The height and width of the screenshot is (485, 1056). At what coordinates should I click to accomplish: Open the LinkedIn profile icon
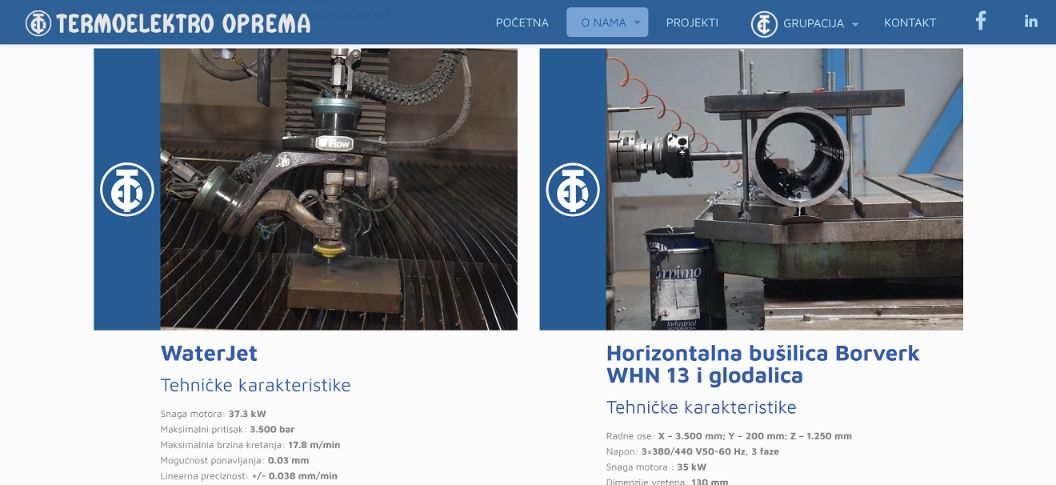[1031, 21]
